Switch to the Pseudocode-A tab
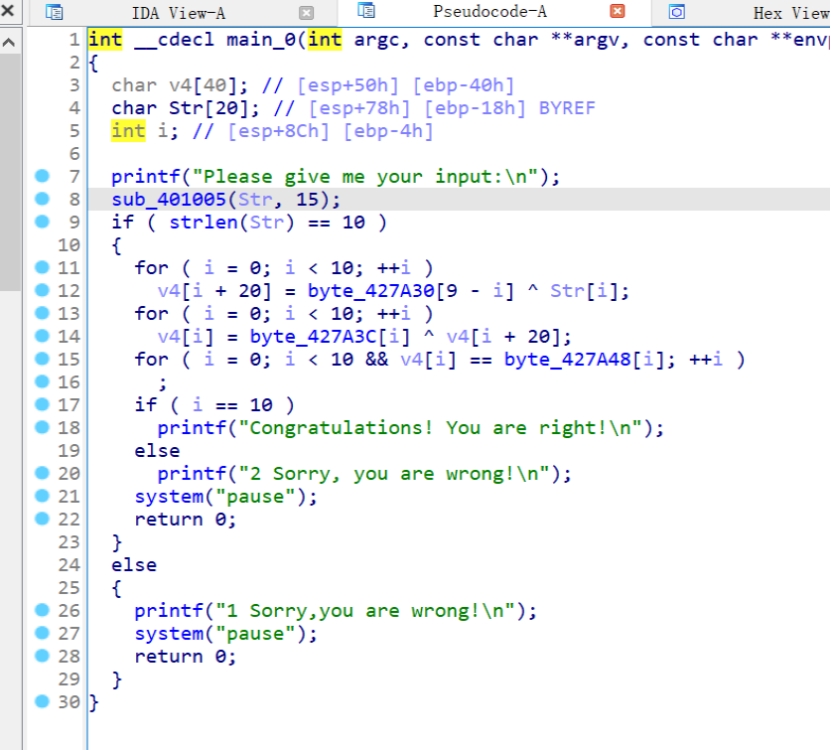 click(489, 12)
